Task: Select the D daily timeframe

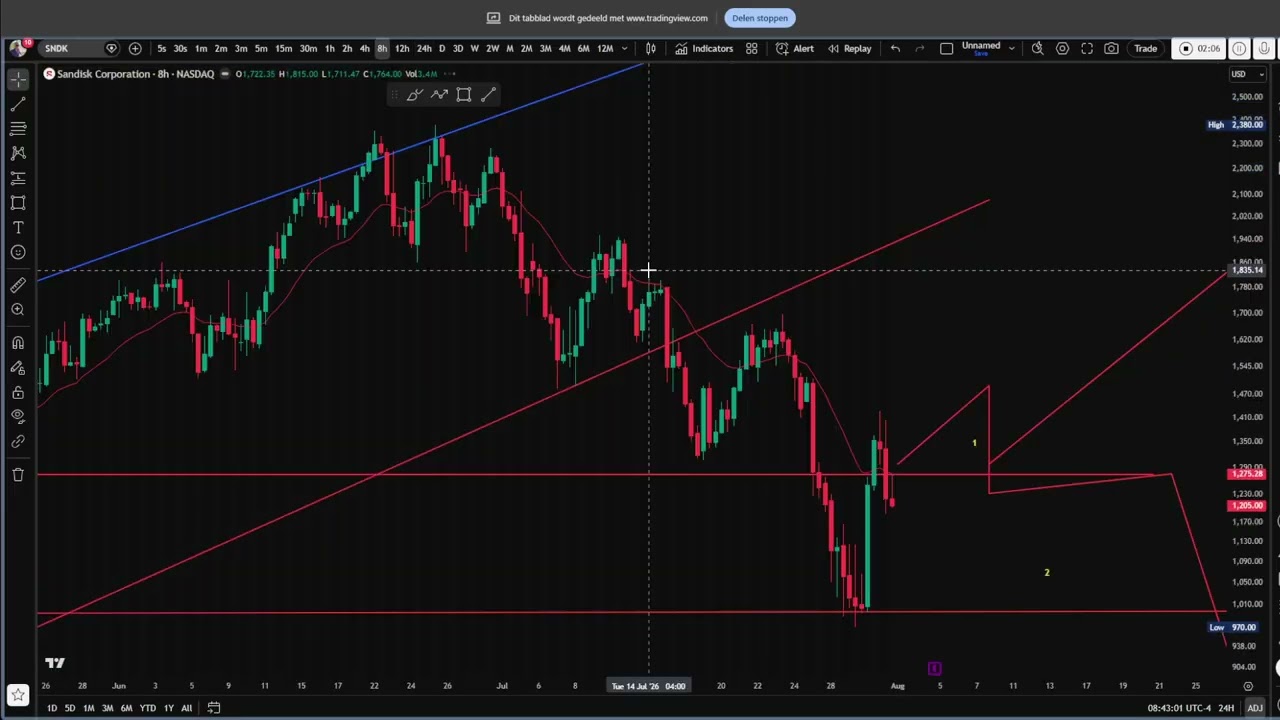Action: tap(441, 48)
